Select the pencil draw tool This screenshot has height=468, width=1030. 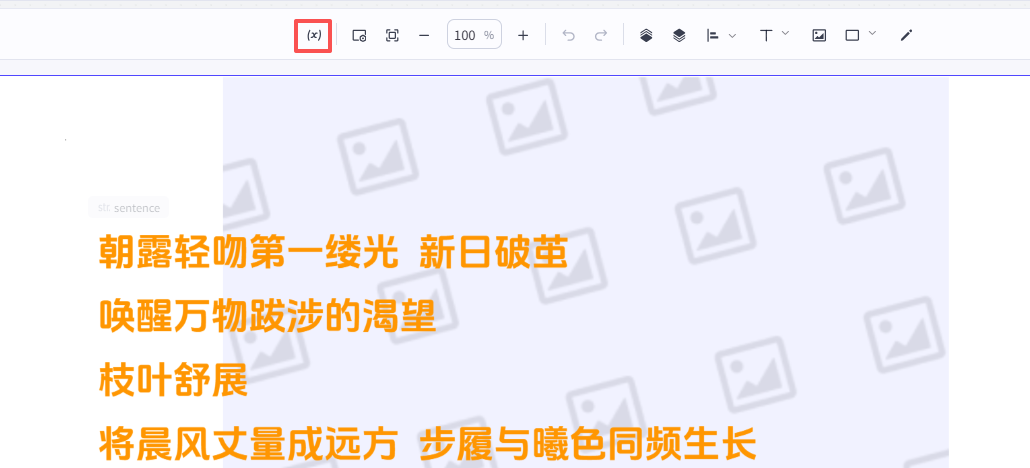click(907, 35)
